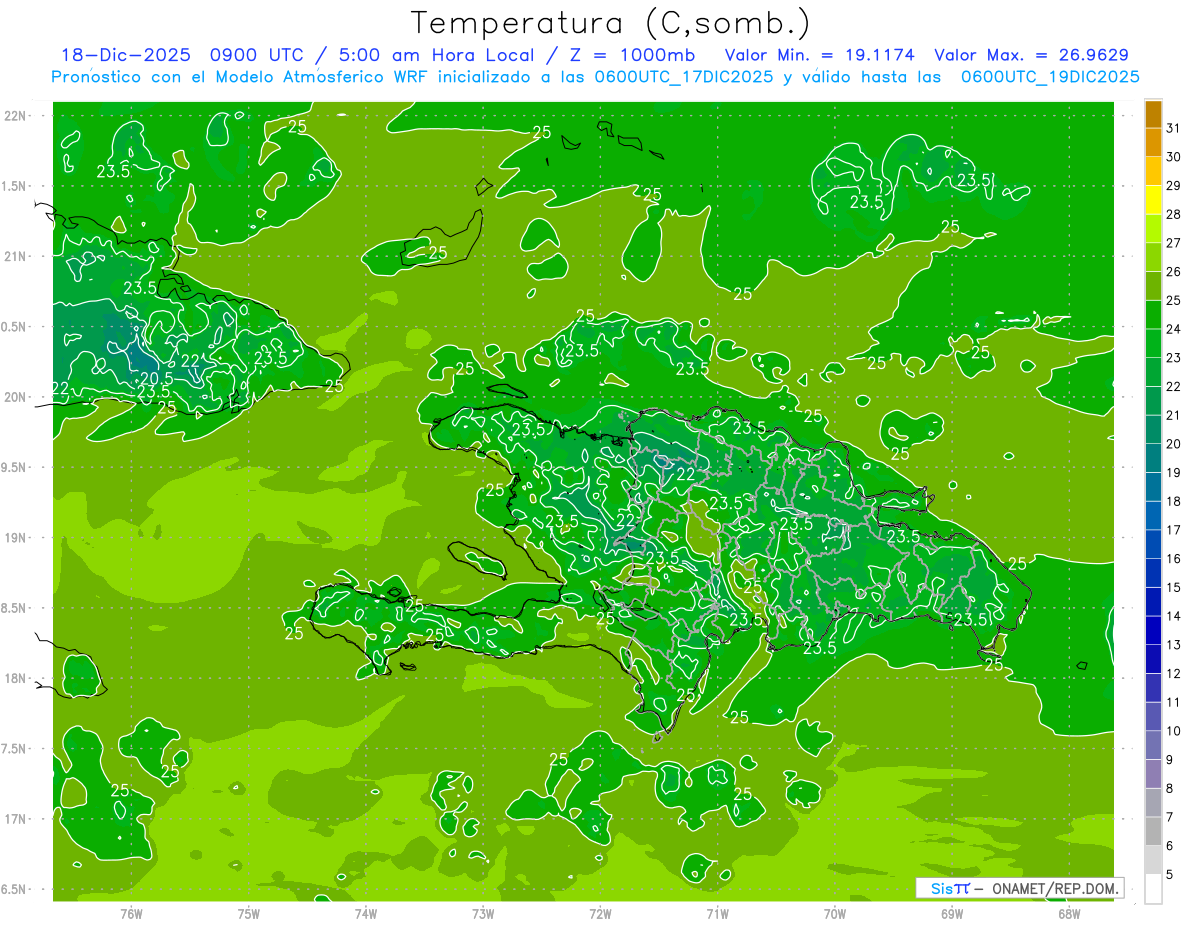Click the legend value 11

1174,702
